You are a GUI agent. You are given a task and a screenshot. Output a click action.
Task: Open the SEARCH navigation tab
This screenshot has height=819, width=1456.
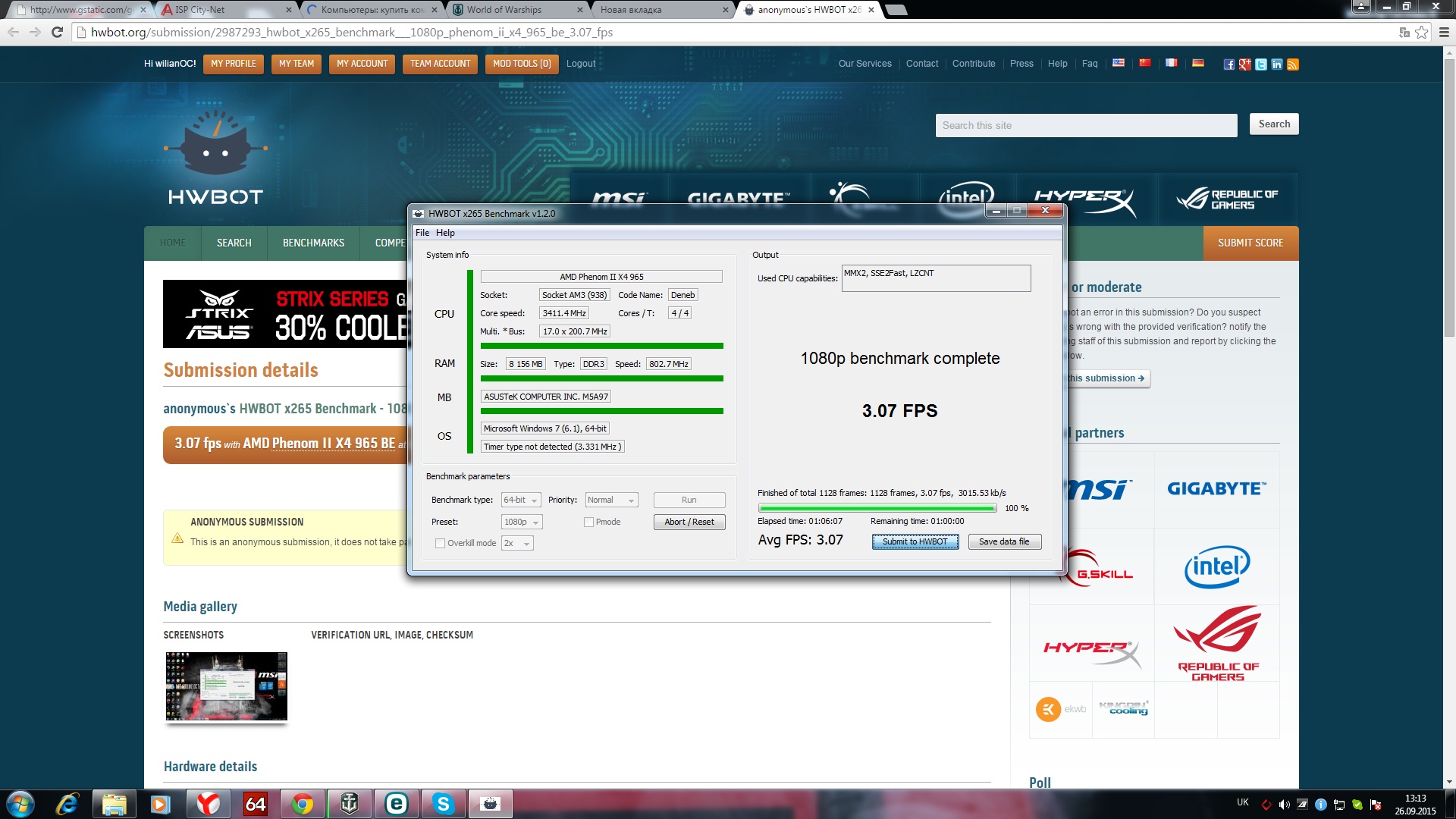click(234, 243)
